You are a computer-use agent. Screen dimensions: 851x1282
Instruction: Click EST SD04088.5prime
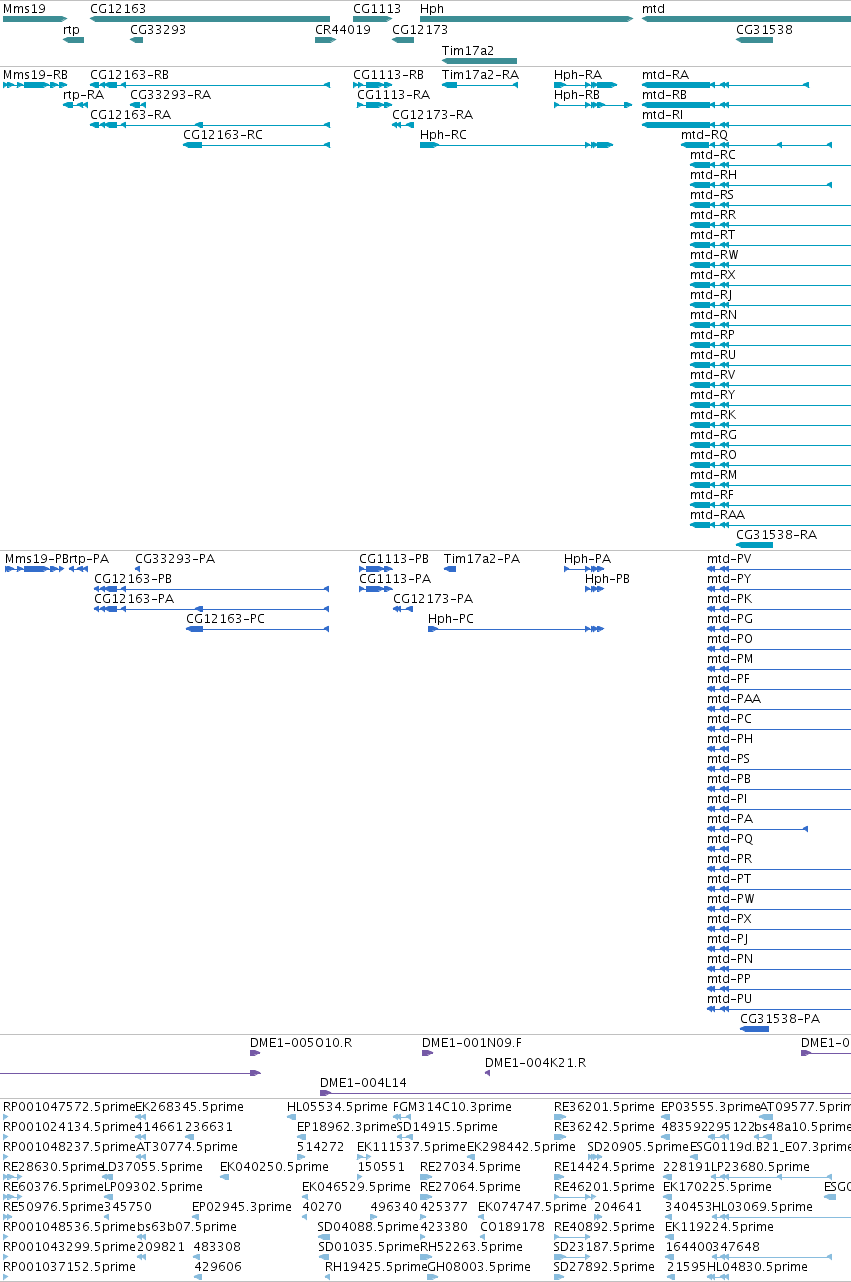click(321, 1237)
